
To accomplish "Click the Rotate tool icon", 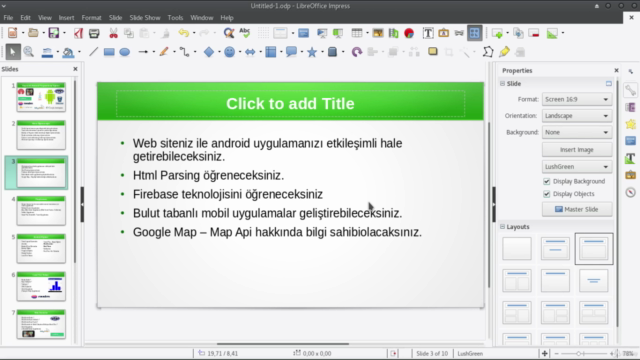I will tap(357, 52).
